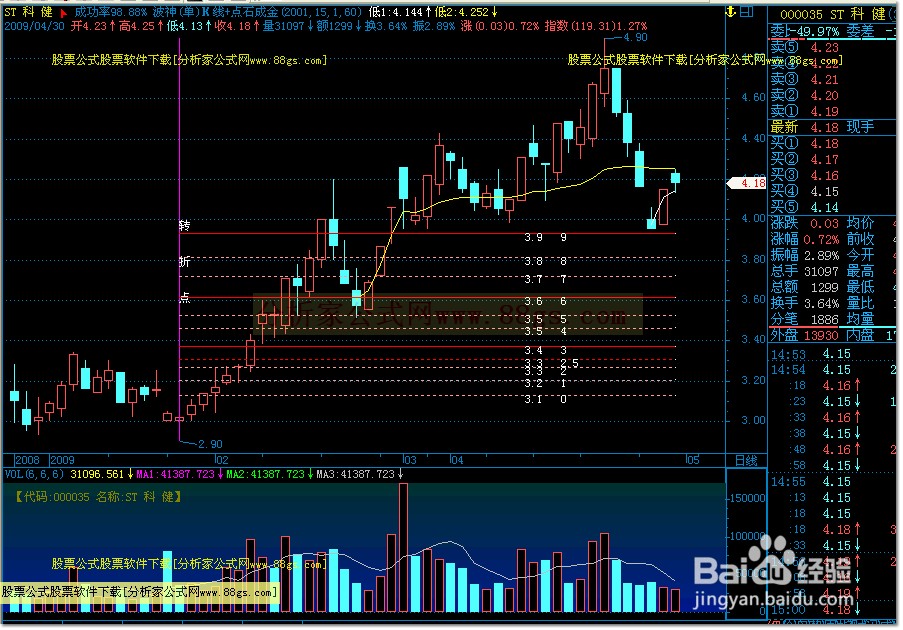Image resolution: width=903 pixels, height=630 pixels.
Task: Click the 03 month marker on time axis
Action: [409, 461]
